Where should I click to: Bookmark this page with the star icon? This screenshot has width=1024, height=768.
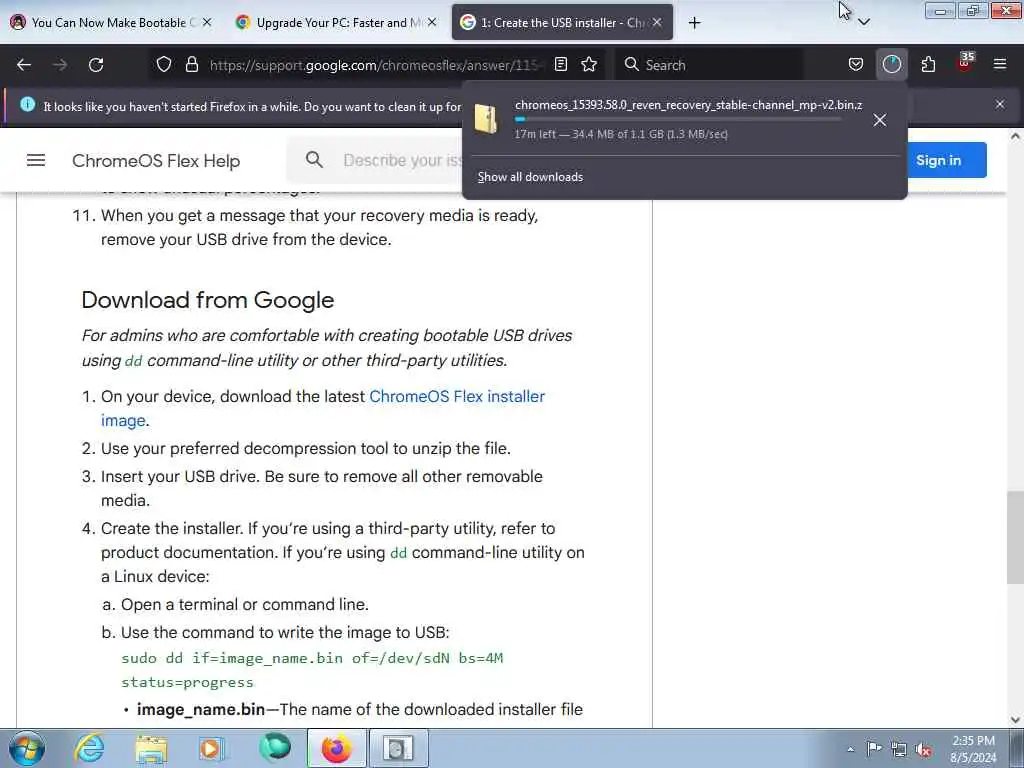coord(589,65)
